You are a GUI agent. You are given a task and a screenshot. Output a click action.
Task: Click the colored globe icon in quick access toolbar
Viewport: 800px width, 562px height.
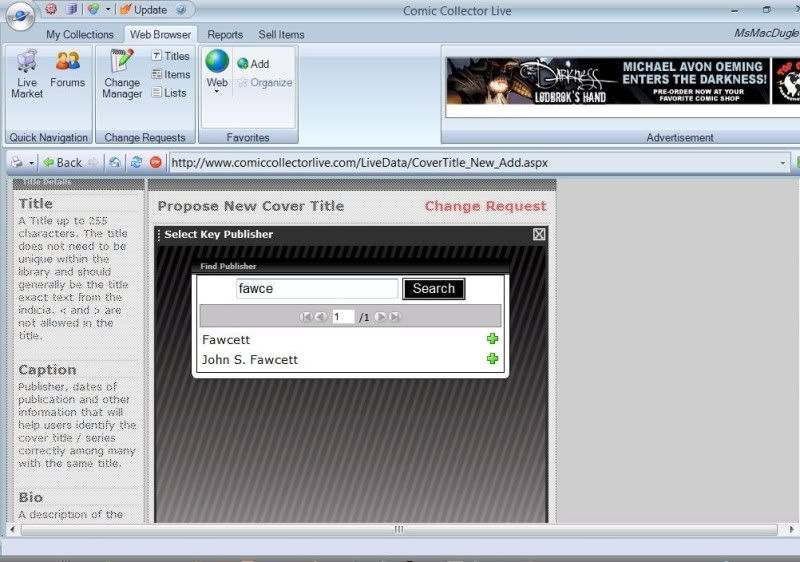93,9
